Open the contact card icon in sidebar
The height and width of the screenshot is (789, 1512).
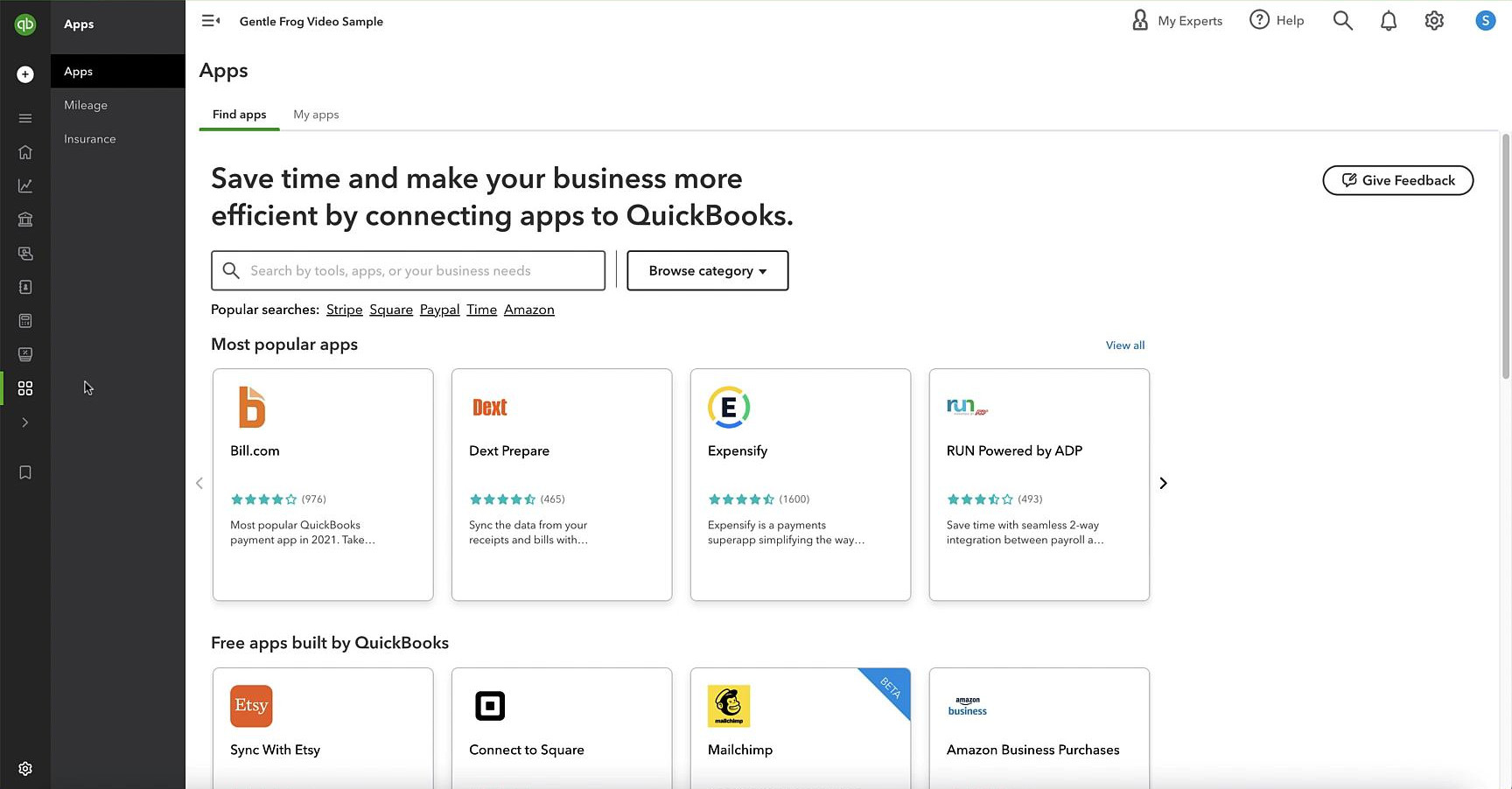point(25,287)
